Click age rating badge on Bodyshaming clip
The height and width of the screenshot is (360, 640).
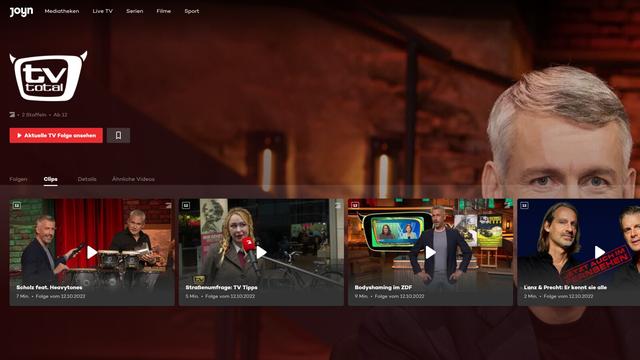tap(355, 205)
